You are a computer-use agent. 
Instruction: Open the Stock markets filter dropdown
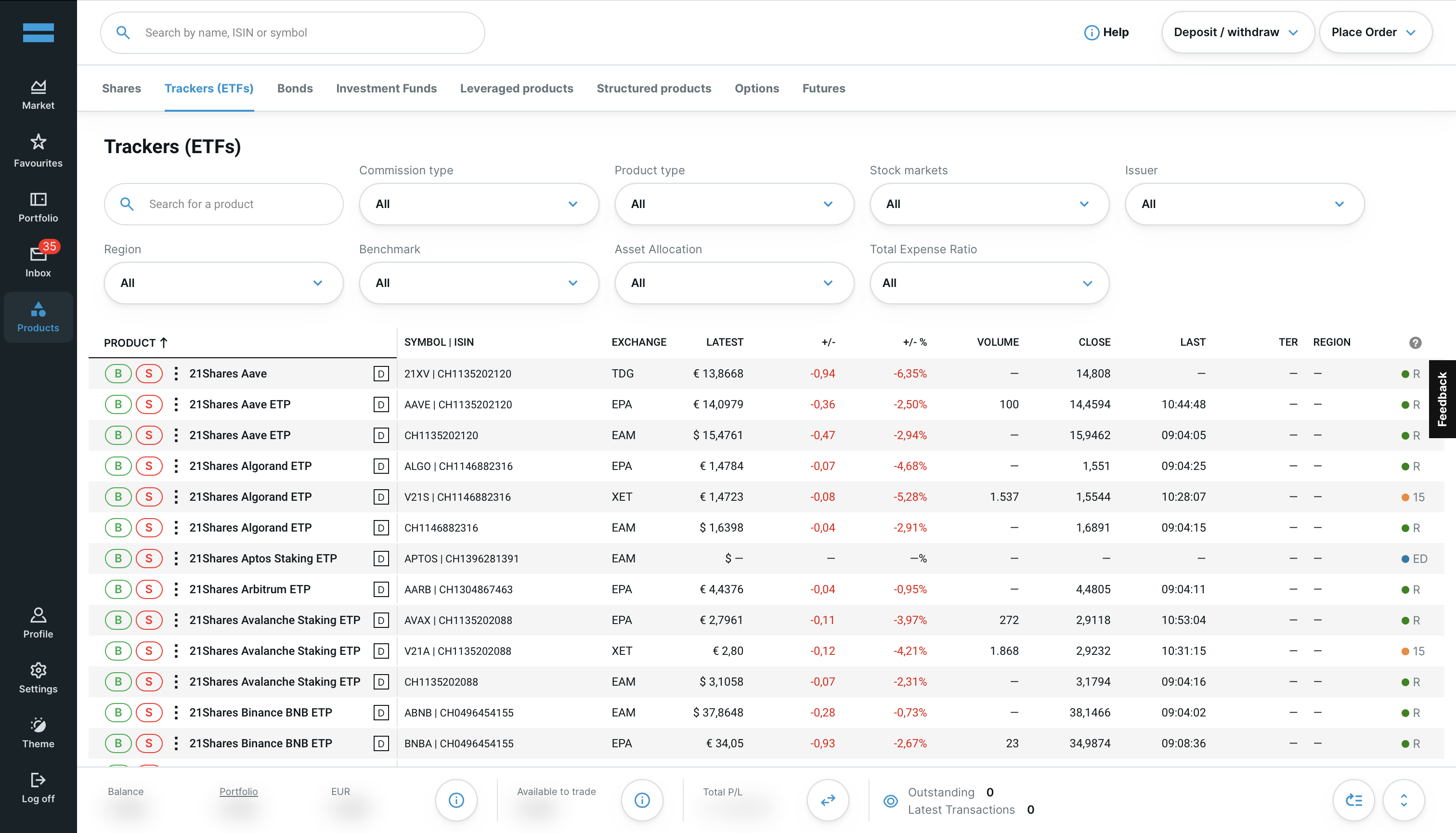click(x=988, y=204)
